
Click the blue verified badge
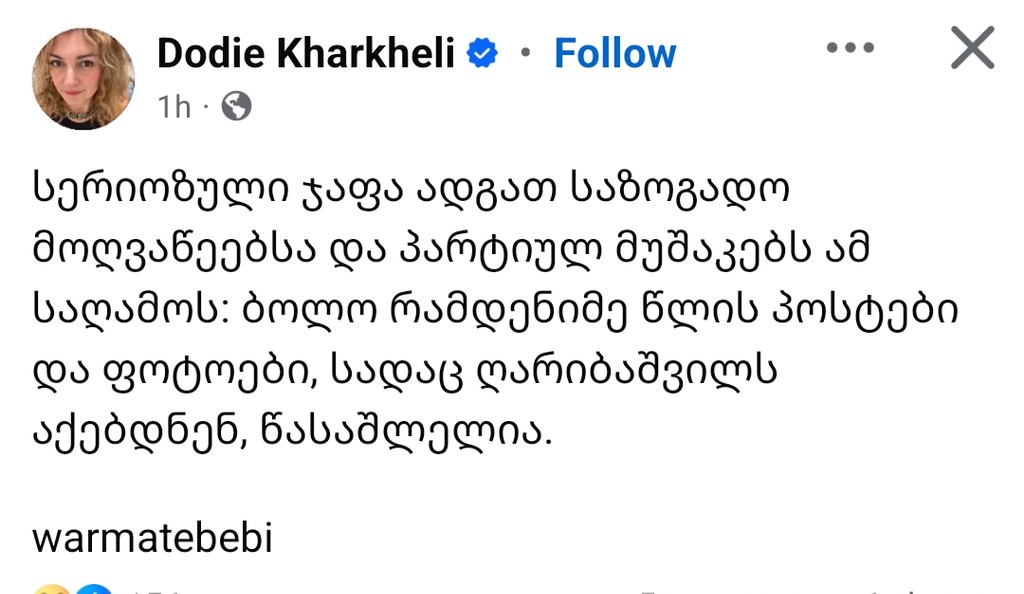tap(483, 54)
